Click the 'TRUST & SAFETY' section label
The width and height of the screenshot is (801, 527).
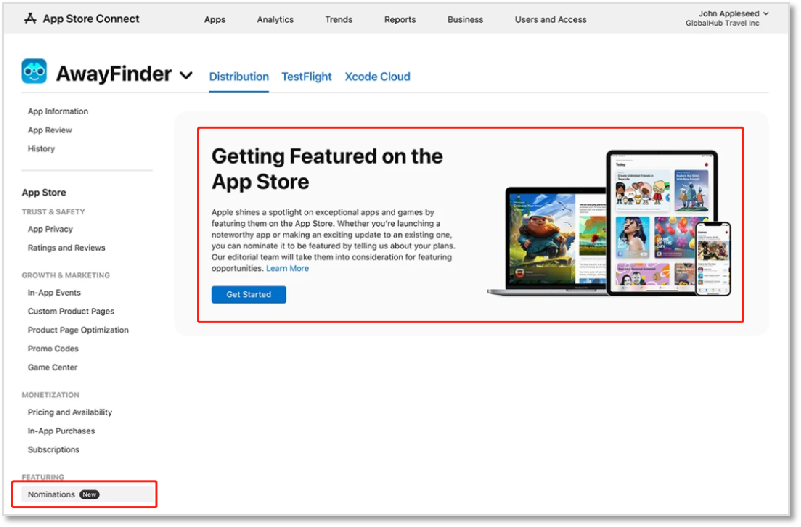(x=53, y=211)
